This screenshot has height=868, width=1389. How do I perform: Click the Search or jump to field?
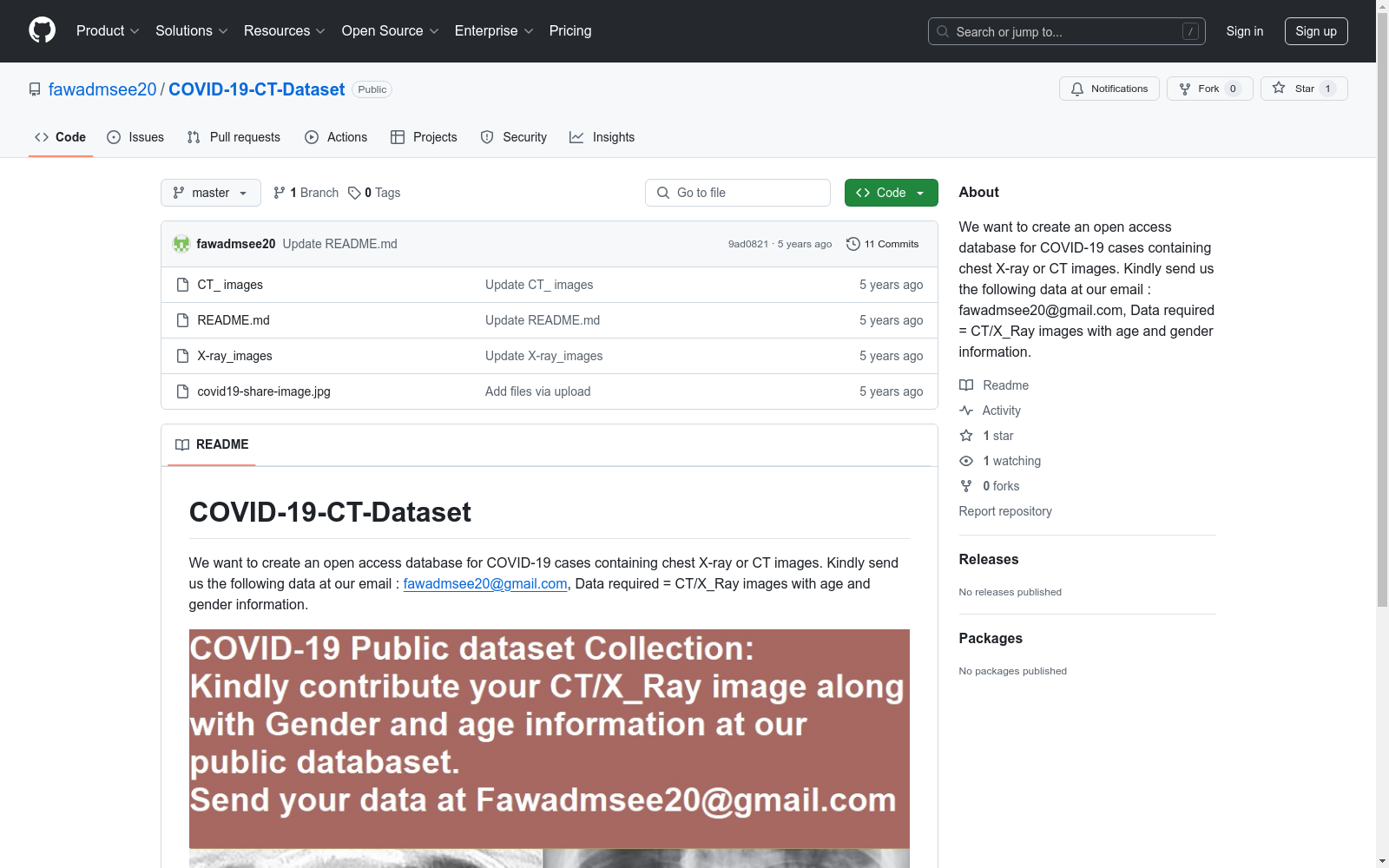1067,31
